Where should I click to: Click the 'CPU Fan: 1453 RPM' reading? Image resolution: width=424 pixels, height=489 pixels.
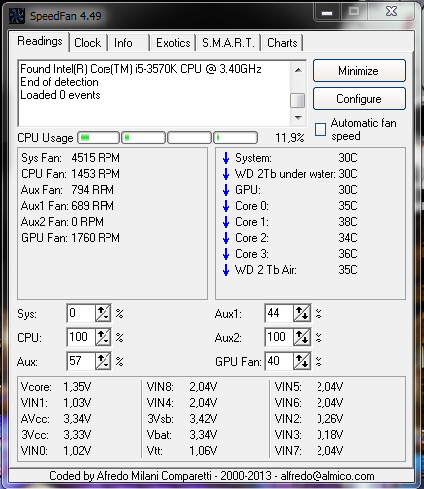point(70,174)
